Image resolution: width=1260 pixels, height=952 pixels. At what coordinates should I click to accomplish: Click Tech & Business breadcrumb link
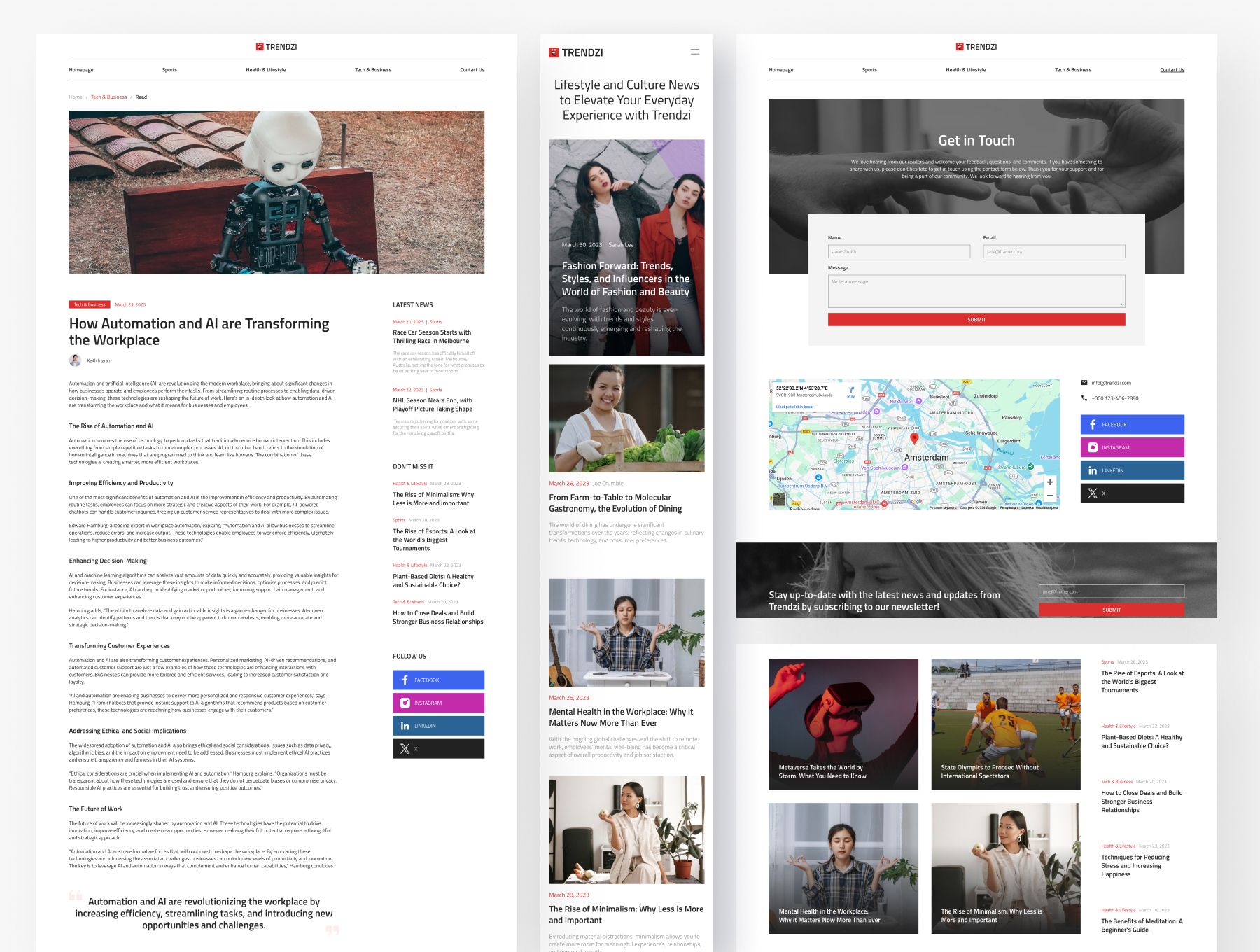click(x=109, y=97)
